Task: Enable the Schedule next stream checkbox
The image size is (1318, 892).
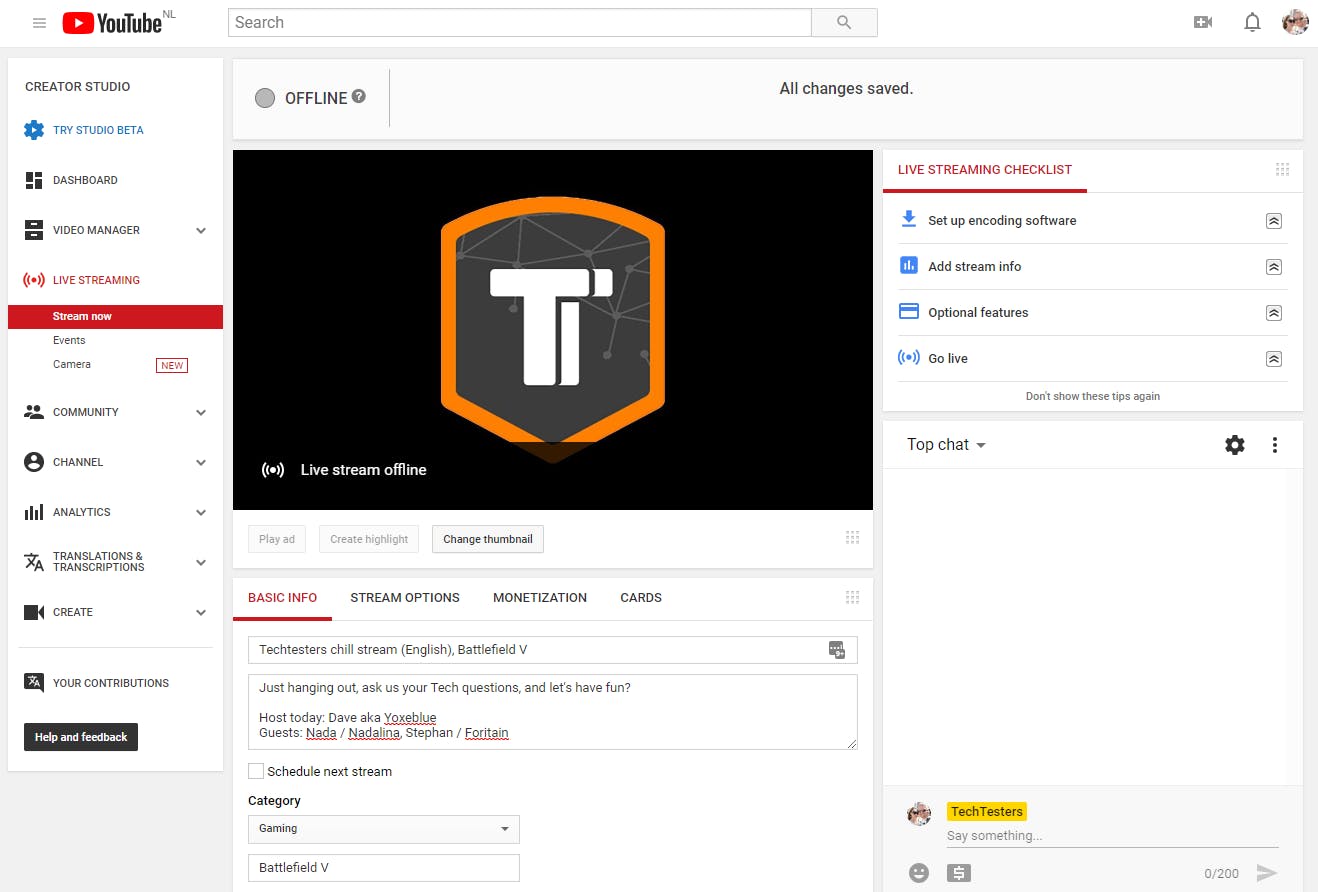Action: tap(256, 771)
